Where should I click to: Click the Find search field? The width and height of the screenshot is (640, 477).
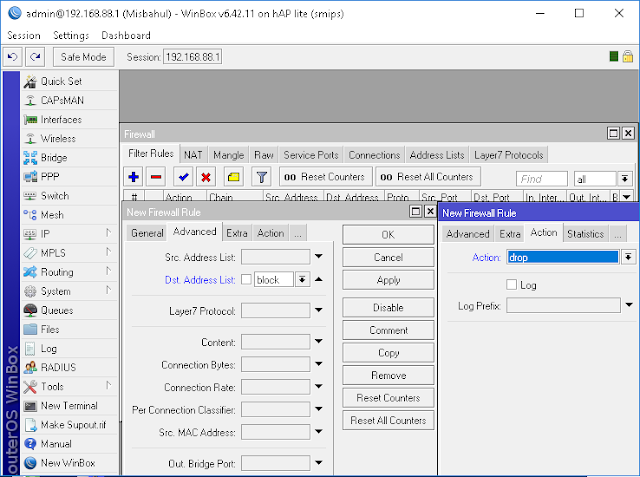pos(542,179)
